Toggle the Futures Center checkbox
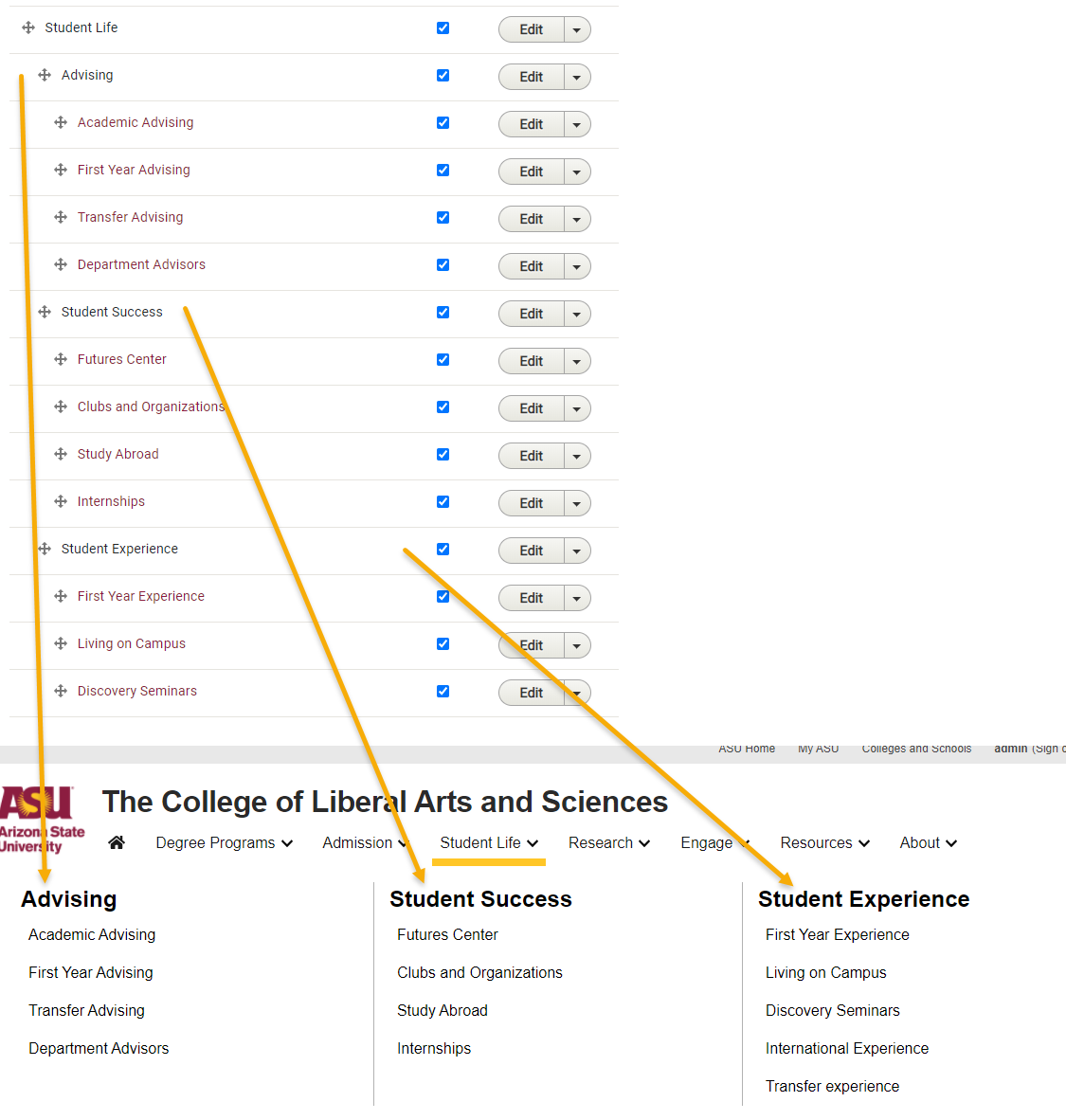1066x1120 pixels. (443, 359)
